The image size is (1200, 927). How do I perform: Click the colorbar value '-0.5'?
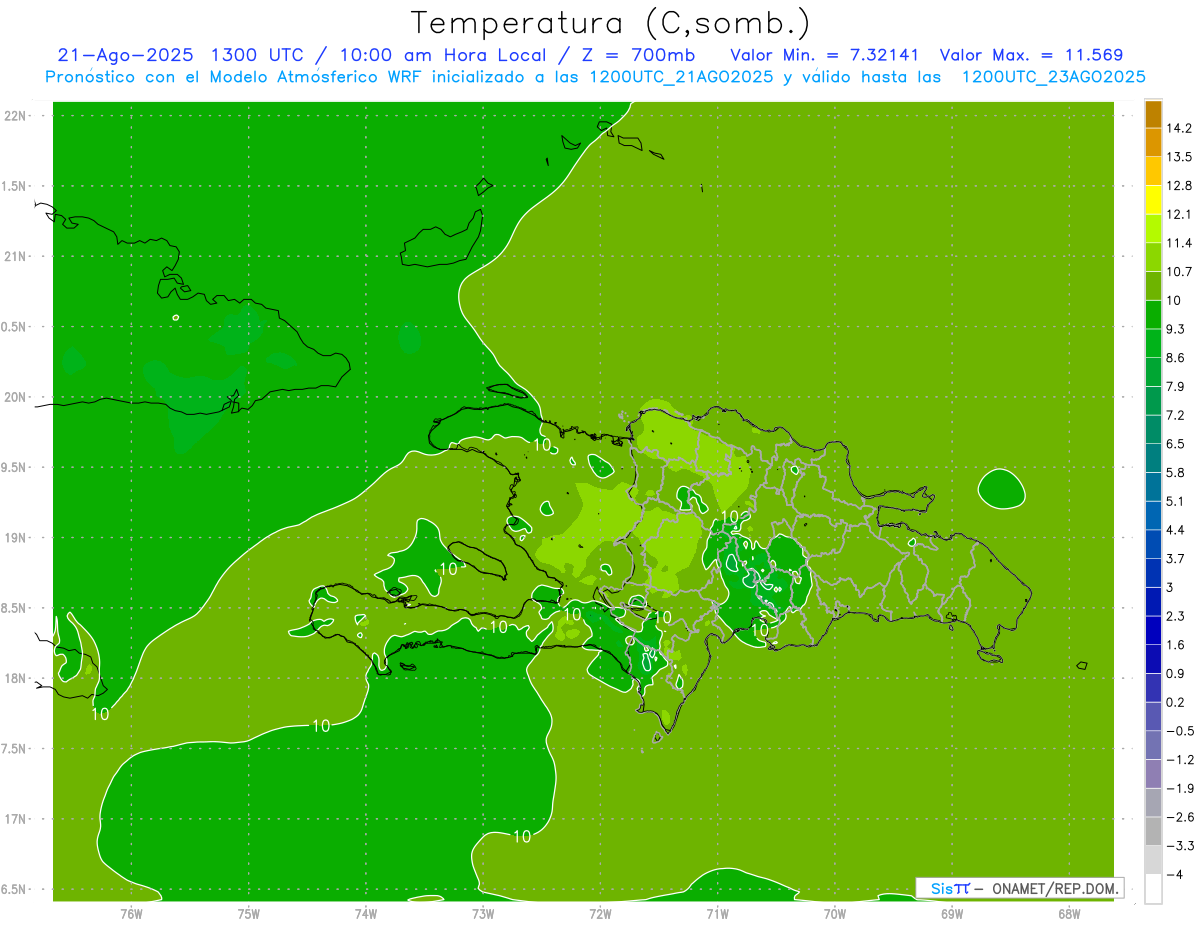point(1180,731)
